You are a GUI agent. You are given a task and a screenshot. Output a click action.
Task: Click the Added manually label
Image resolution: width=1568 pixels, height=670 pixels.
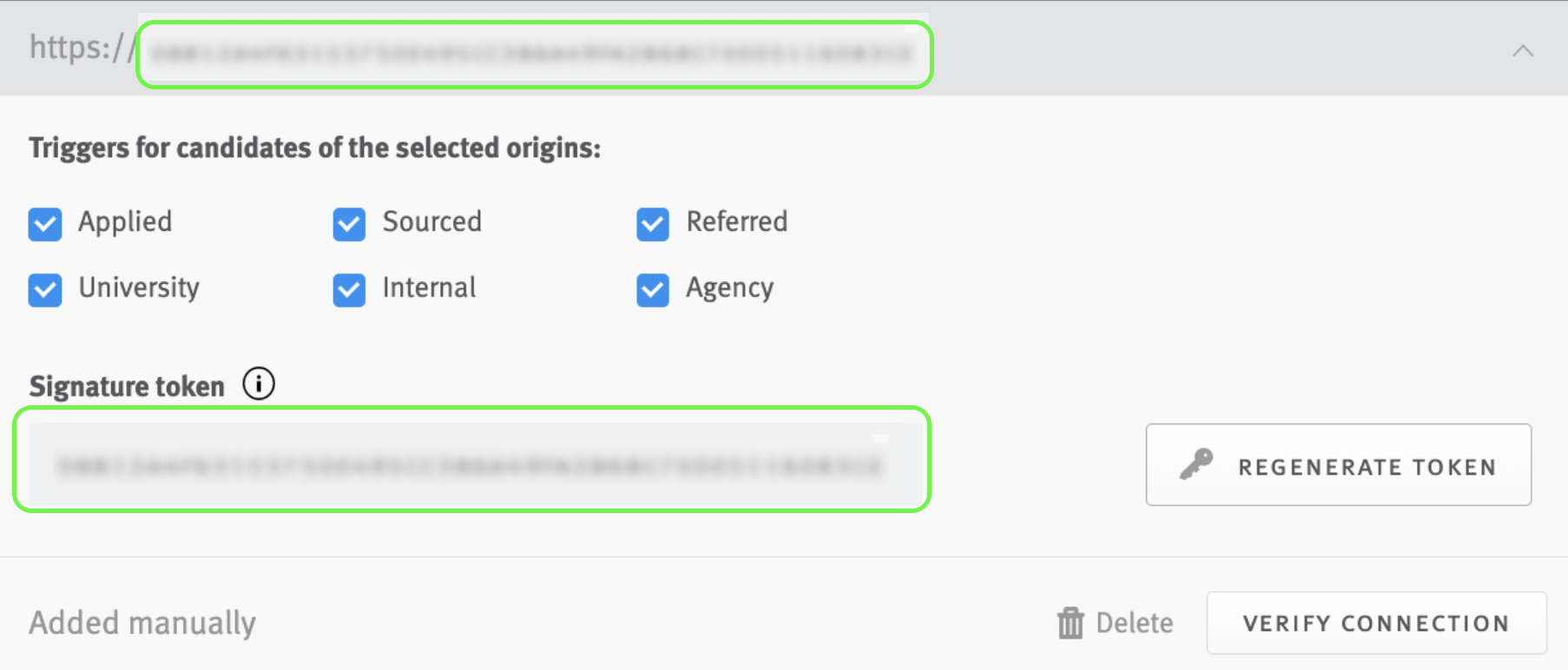(x=142, y=622)
